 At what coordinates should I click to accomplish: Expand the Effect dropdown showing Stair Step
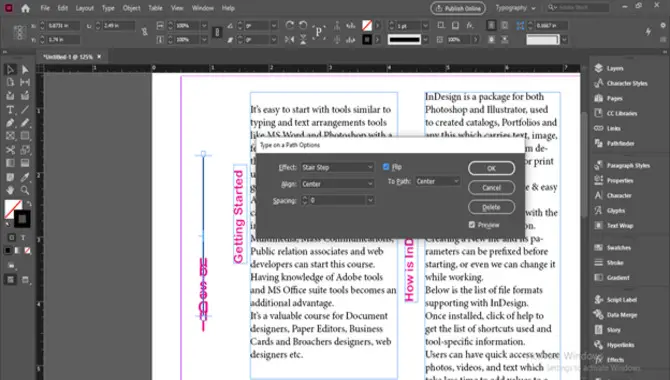coord(338,168)
